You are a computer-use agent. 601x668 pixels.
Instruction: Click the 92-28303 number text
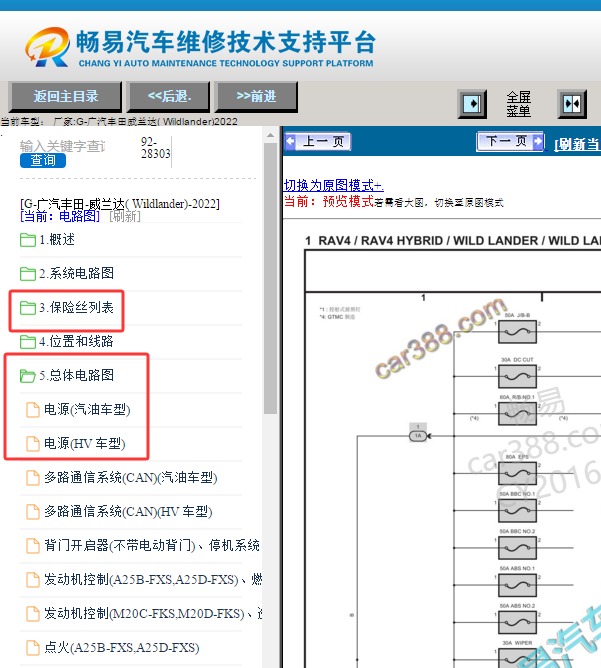tap(155, 147)
